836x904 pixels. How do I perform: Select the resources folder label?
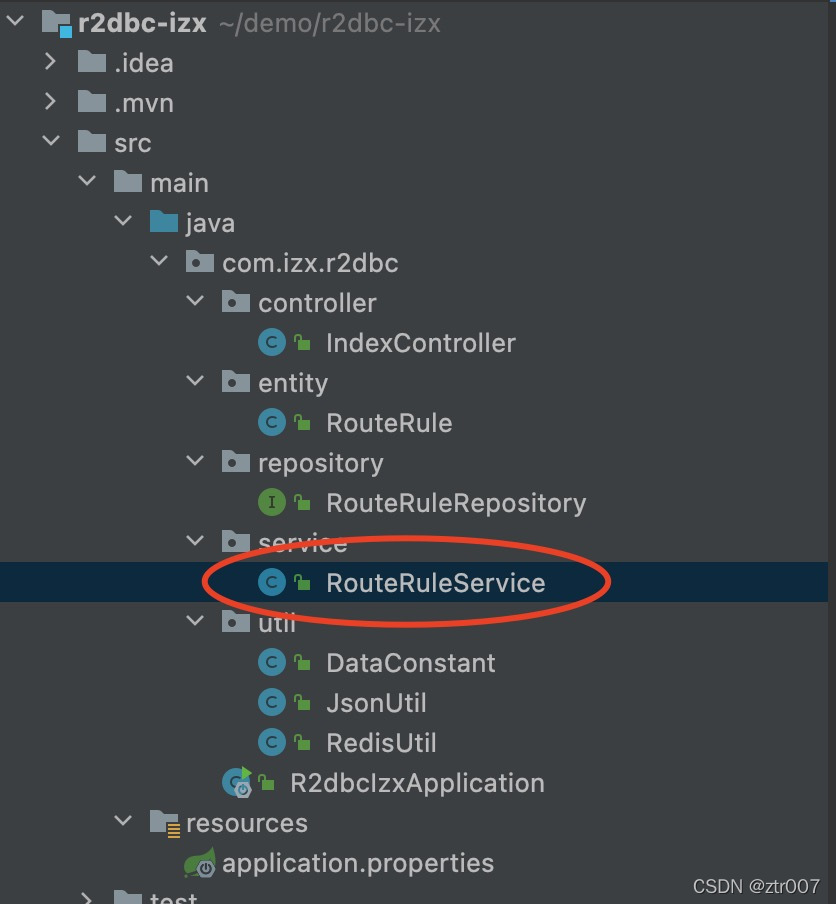(x=247, y=823)
